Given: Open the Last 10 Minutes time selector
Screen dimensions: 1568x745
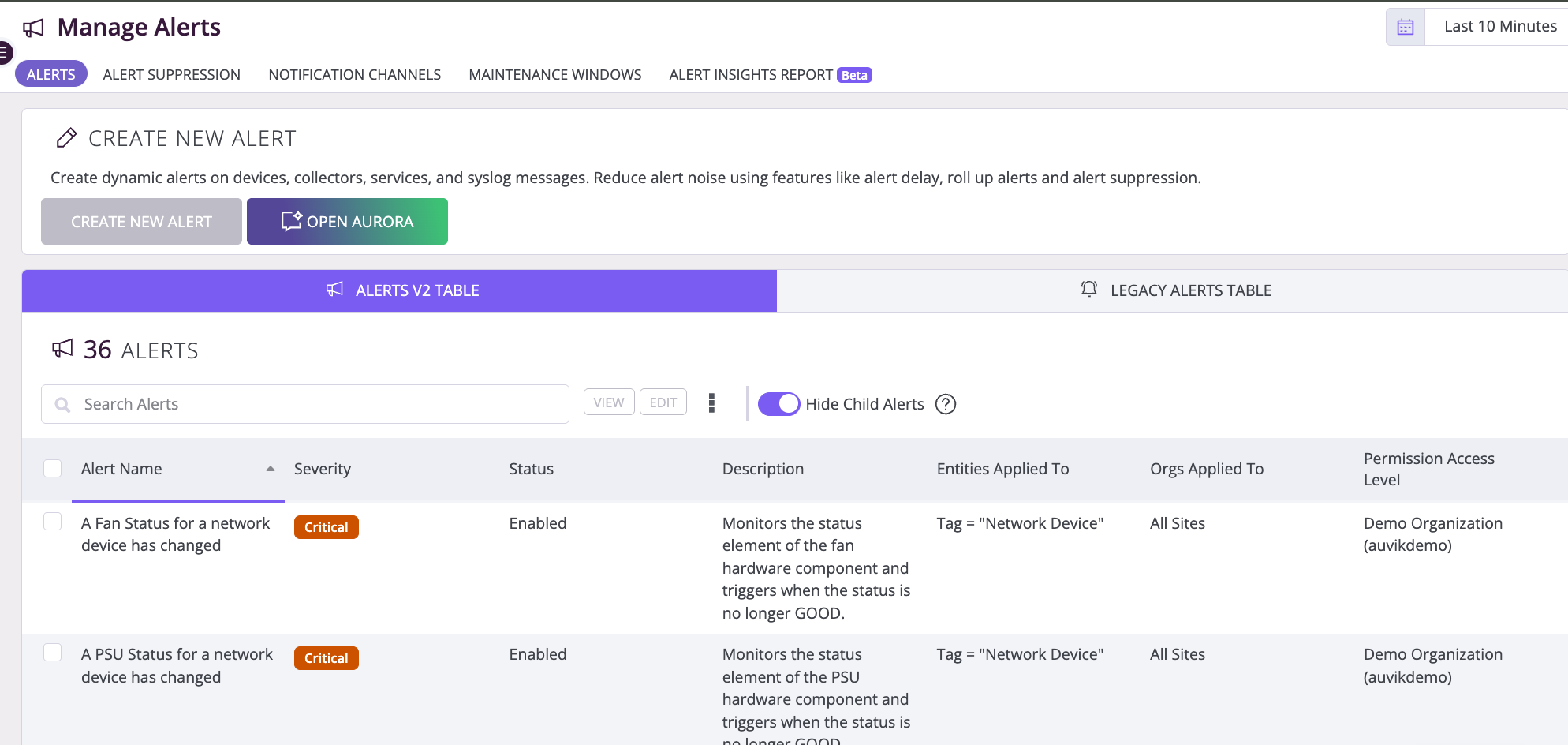Looking at the screenshot, I should (x=1499, y=27).
